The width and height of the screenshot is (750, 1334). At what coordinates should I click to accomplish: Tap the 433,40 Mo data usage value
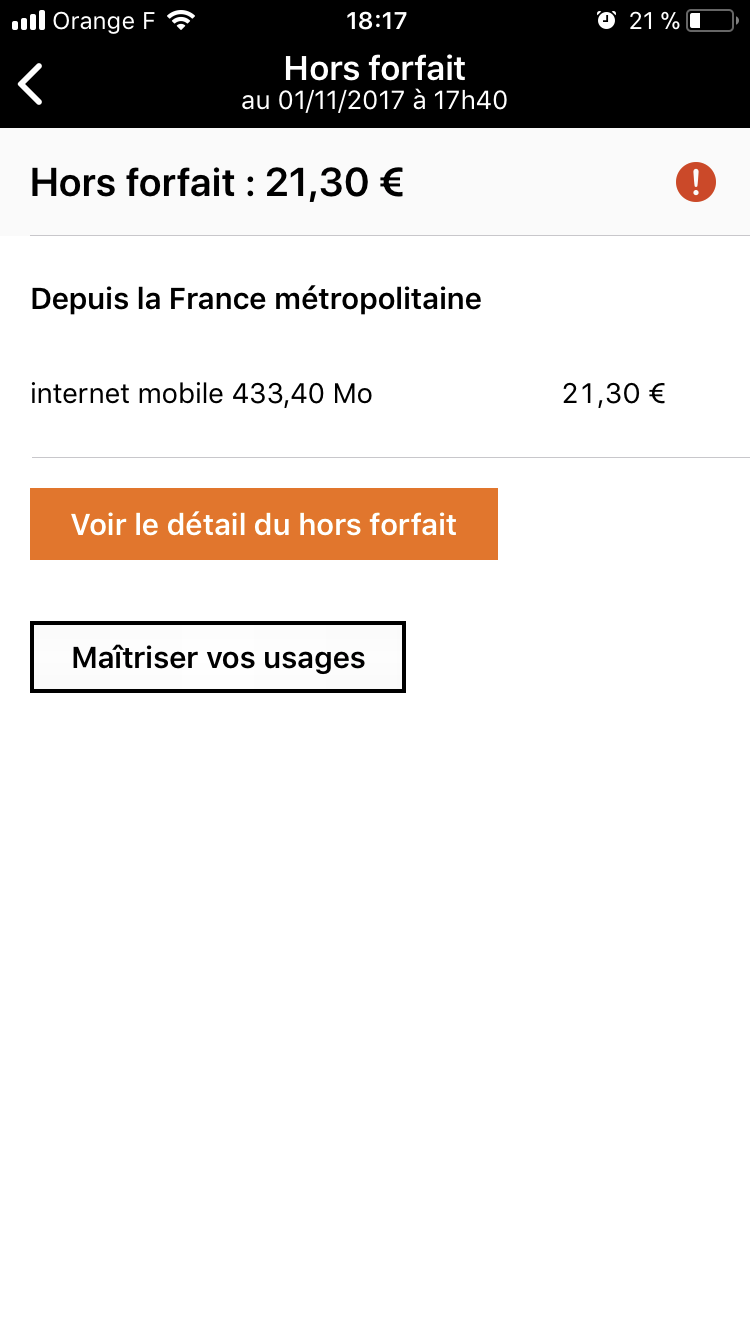coord(302,394)
